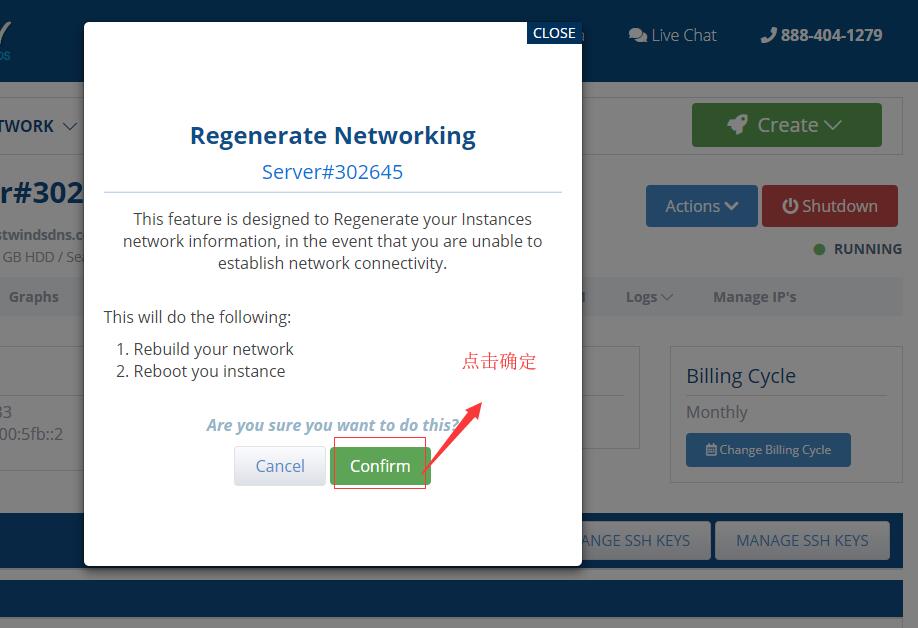Confirm the network regeneration

(379, 466)
